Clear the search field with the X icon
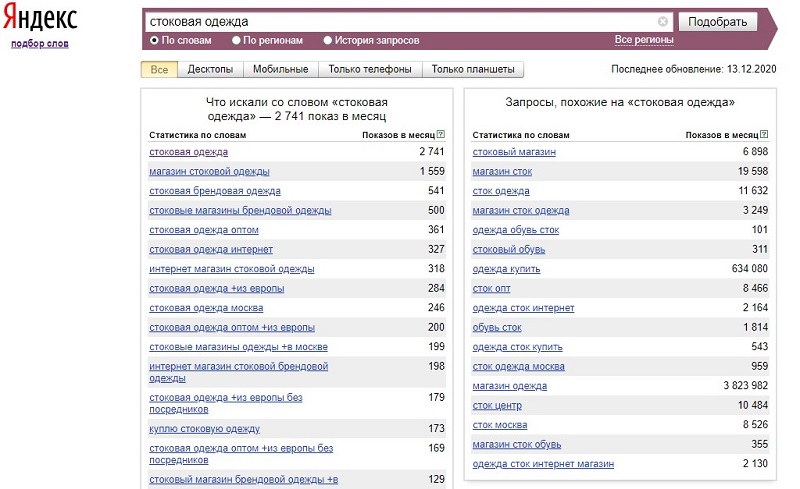The image size is (800, 489). pyautogui.click(x=663, y=21)
